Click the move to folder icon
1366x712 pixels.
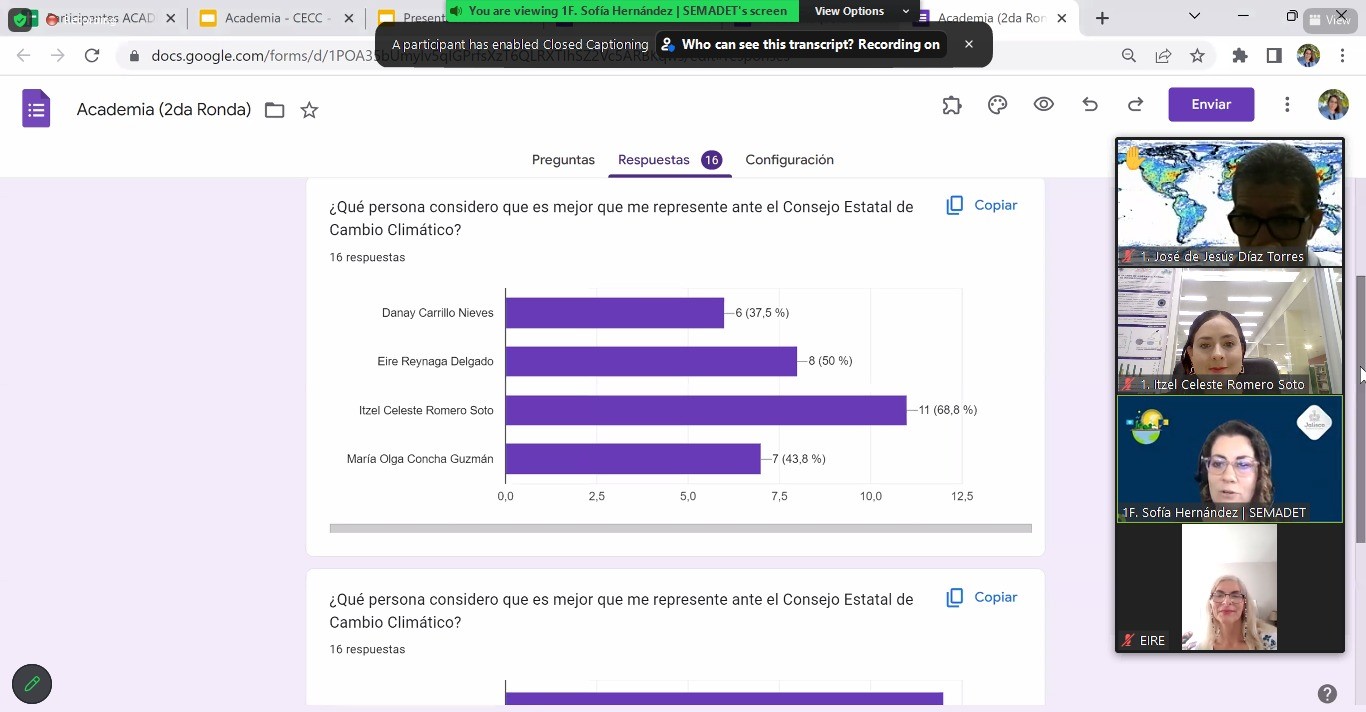(274, 110)
